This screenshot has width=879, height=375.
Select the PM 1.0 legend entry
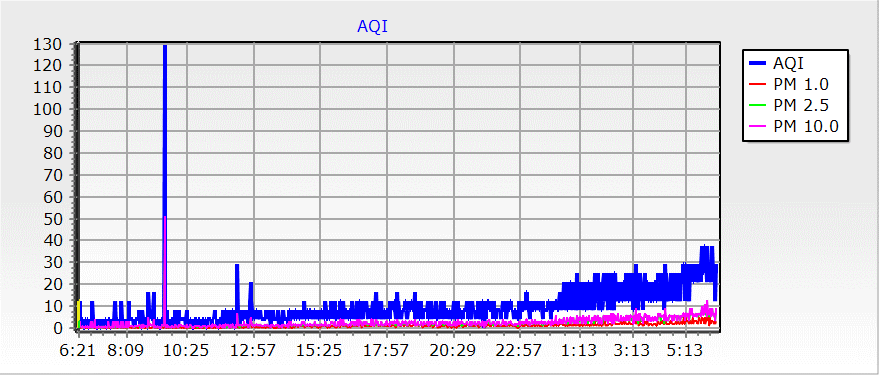click(x=789, y=84)
